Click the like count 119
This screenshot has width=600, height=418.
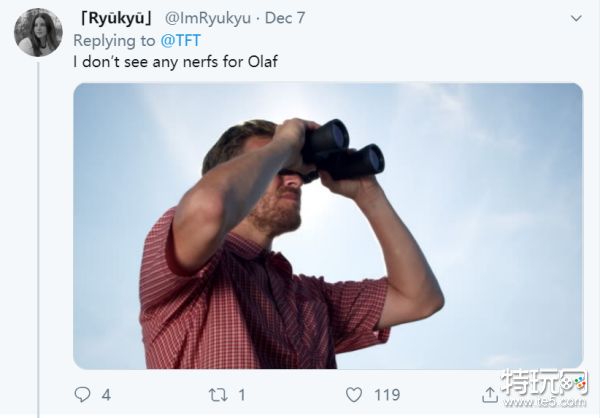[387, 394]
